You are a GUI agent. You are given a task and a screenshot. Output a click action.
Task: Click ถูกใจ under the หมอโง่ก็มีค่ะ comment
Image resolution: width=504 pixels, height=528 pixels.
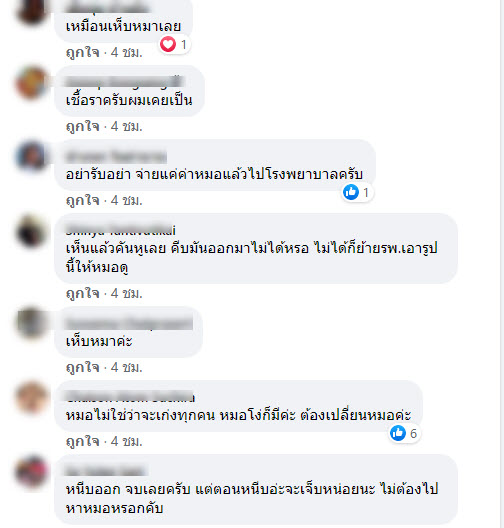[x=82, y=441]
